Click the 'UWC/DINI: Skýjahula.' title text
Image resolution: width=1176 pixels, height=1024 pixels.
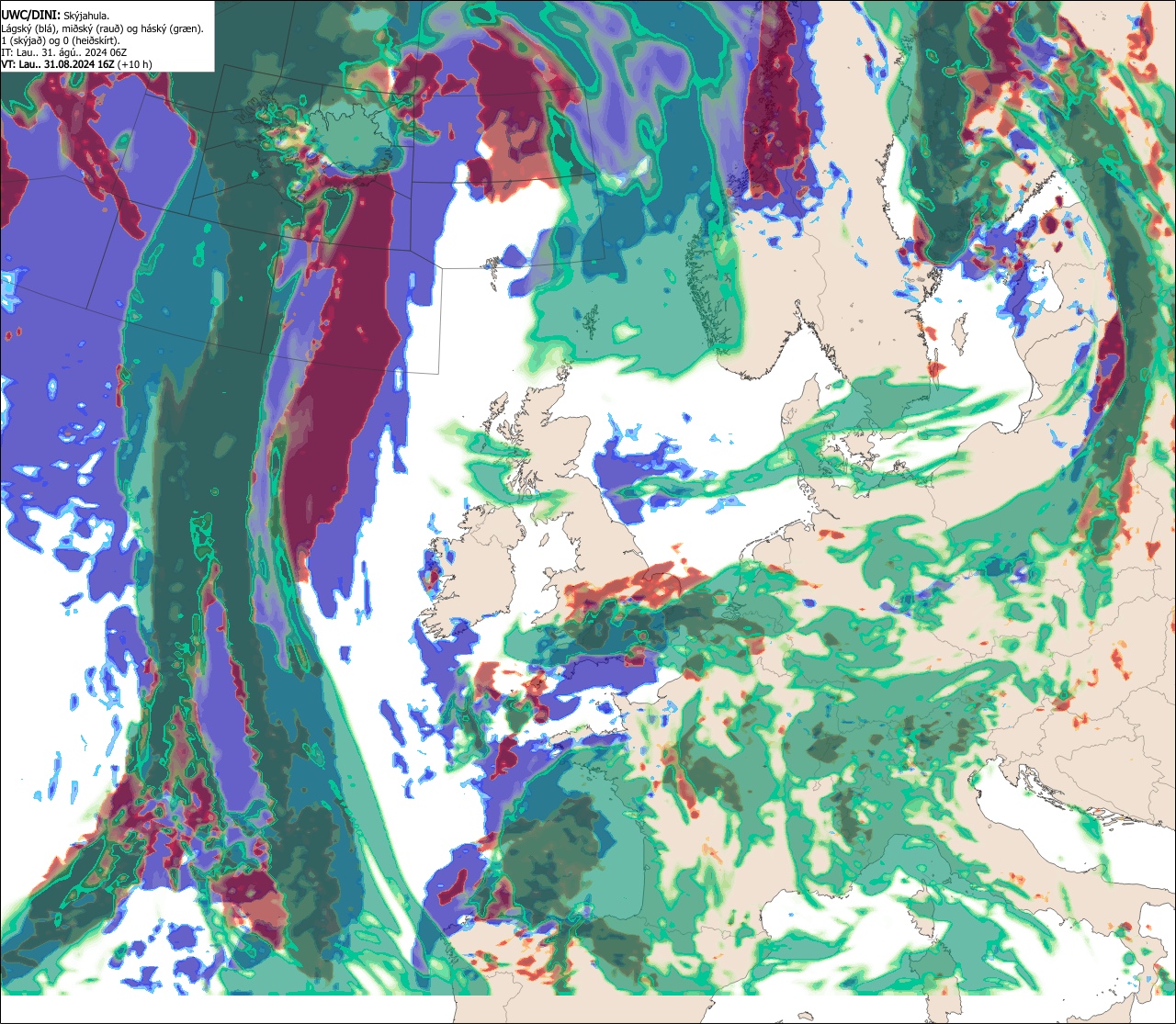pyautogui.click(x=56, y=16)
